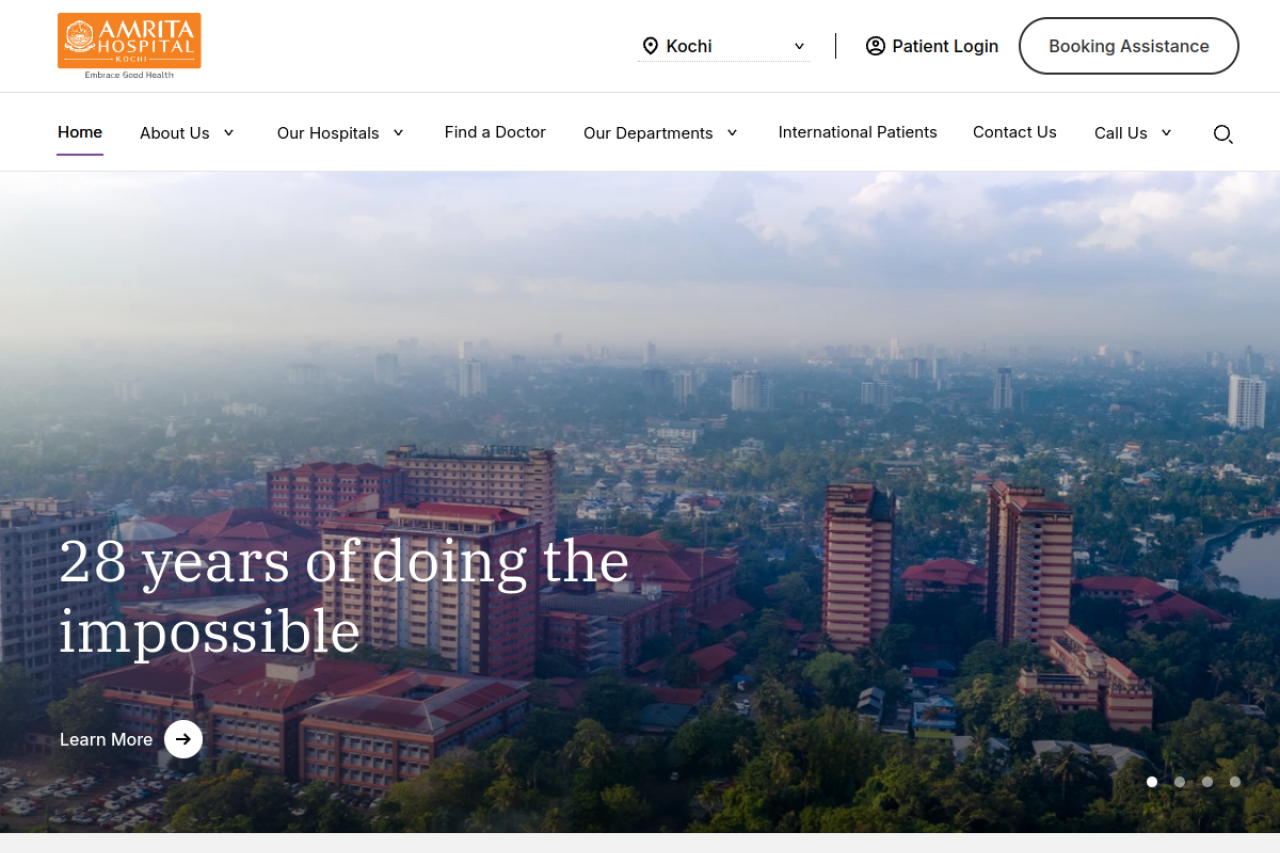Open the Contact Us link

pos(1014,132)
